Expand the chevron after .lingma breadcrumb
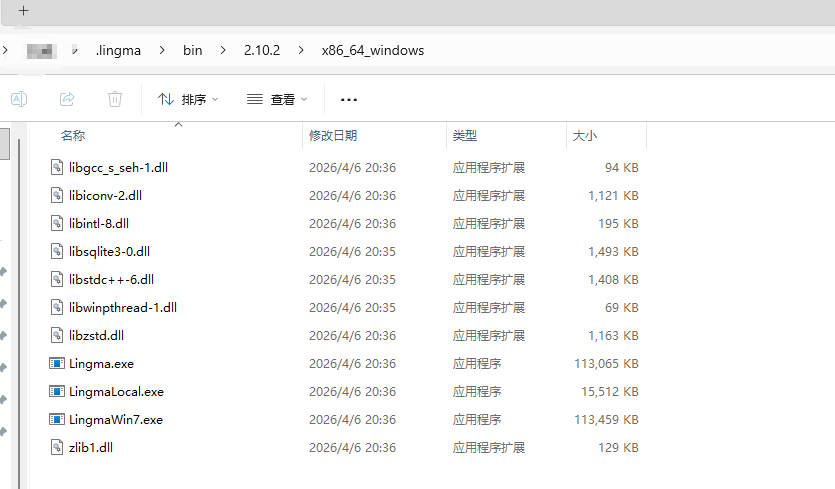Viewport: 835px width, 489px height. 162,50
